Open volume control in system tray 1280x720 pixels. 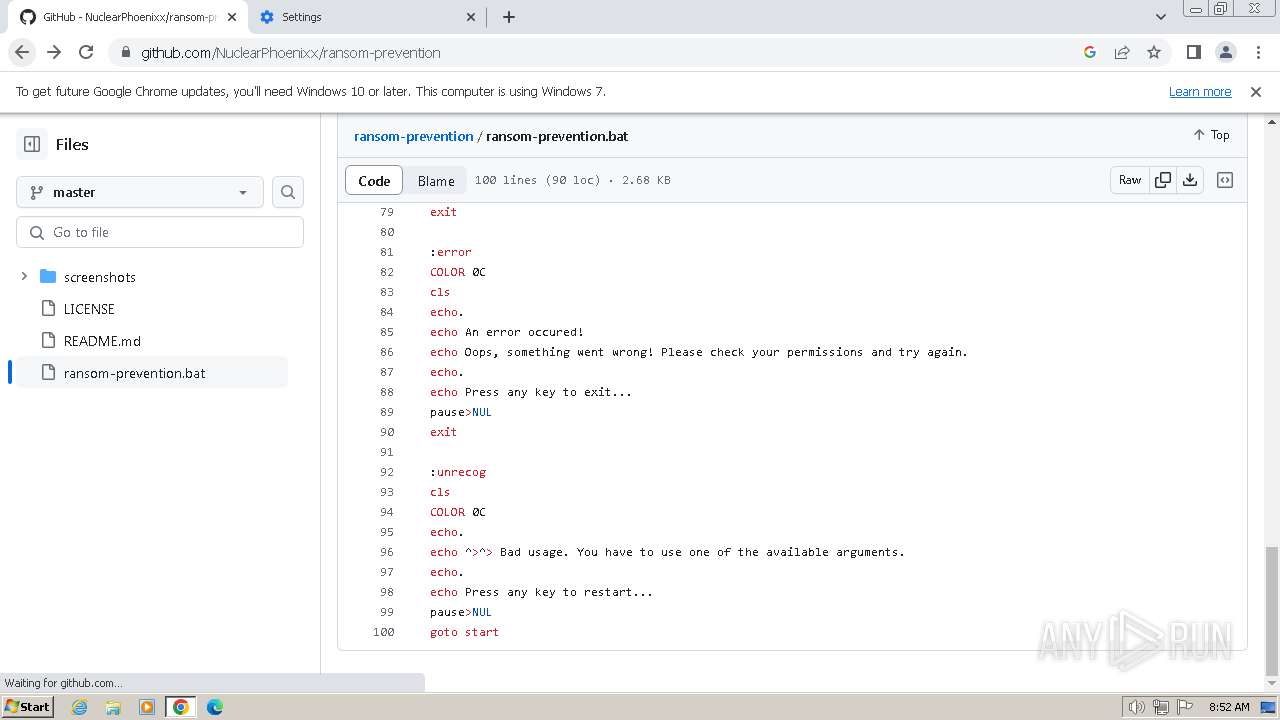[x=1137, y=707]
